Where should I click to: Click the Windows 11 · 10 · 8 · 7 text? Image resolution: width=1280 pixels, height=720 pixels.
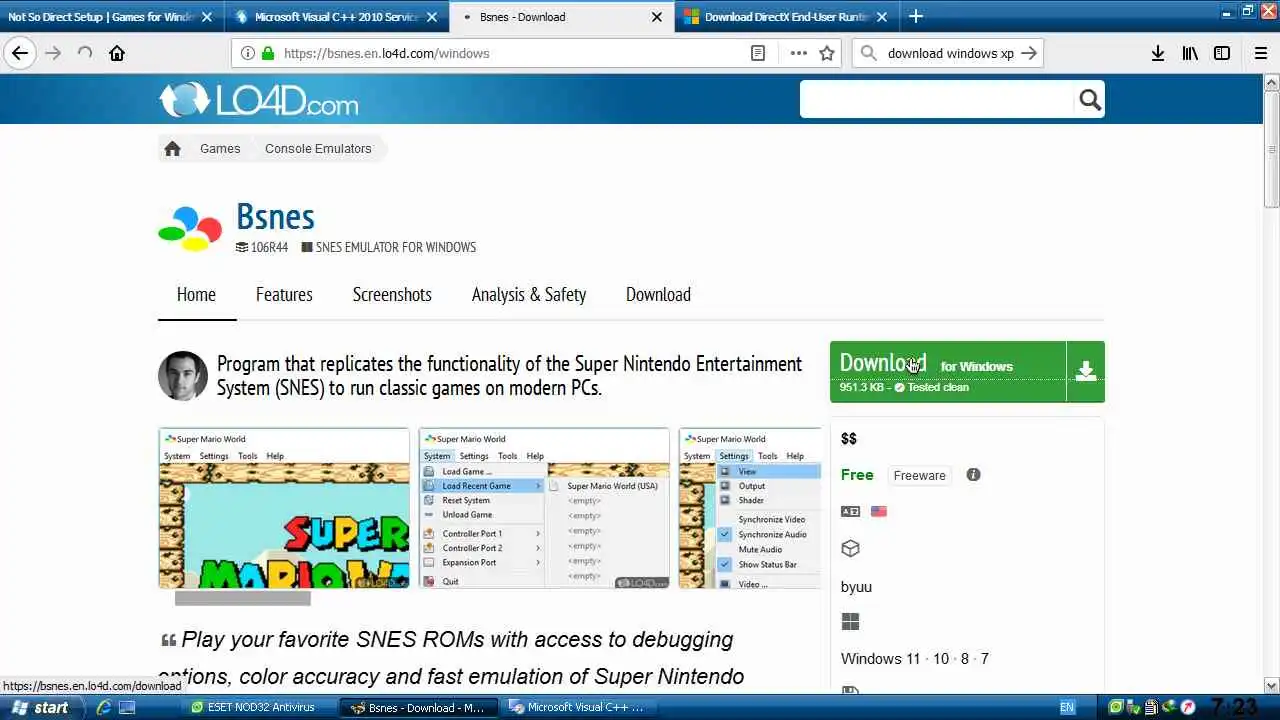click(915, 658)
